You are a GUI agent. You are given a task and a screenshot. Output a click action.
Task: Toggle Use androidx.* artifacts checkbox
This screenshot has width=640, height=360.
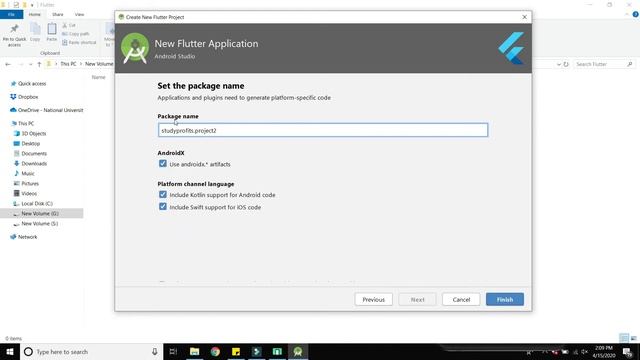[163, 164]
